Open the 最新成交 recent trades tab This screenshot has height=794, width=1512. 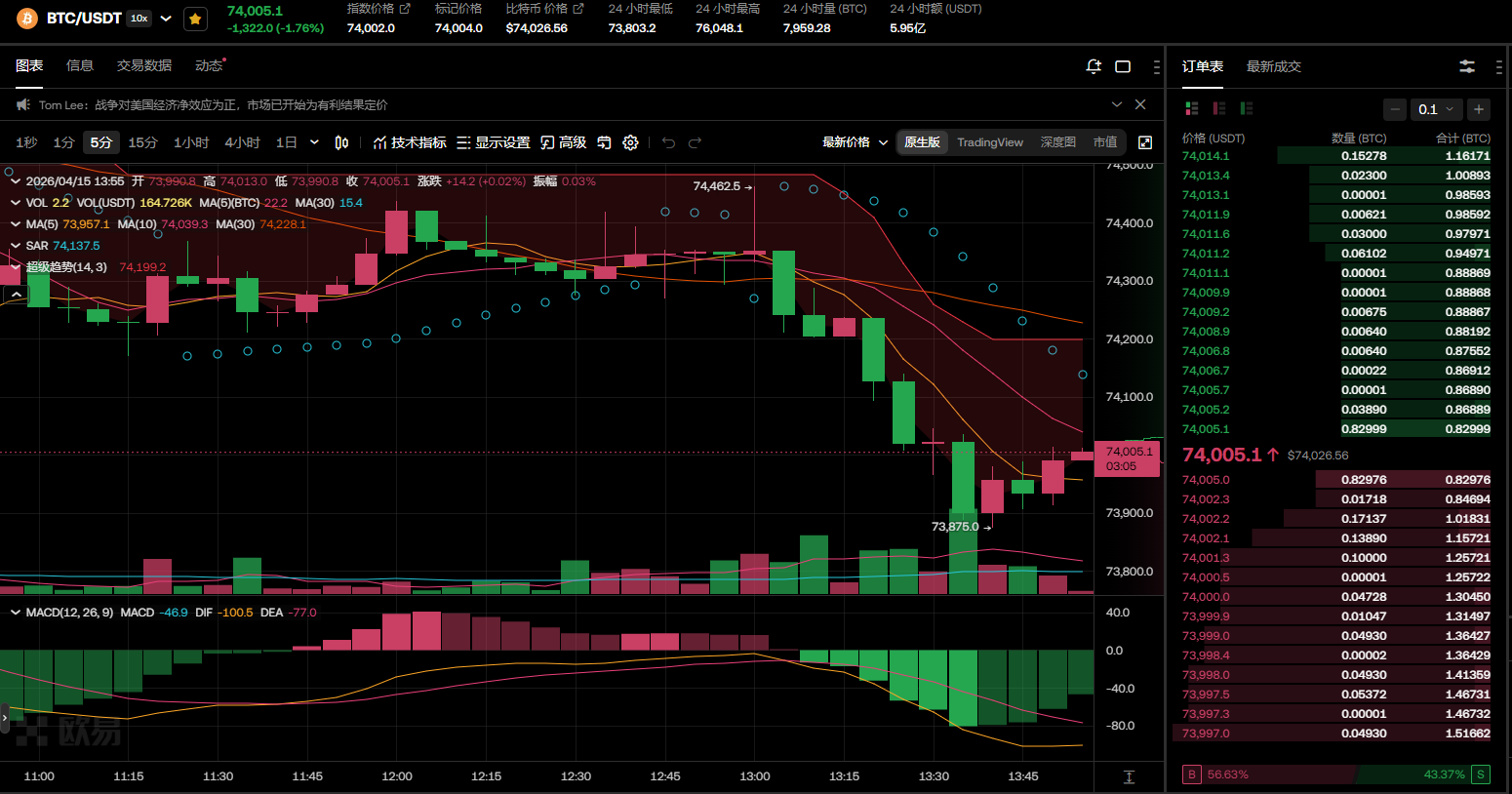[1273, 66]
